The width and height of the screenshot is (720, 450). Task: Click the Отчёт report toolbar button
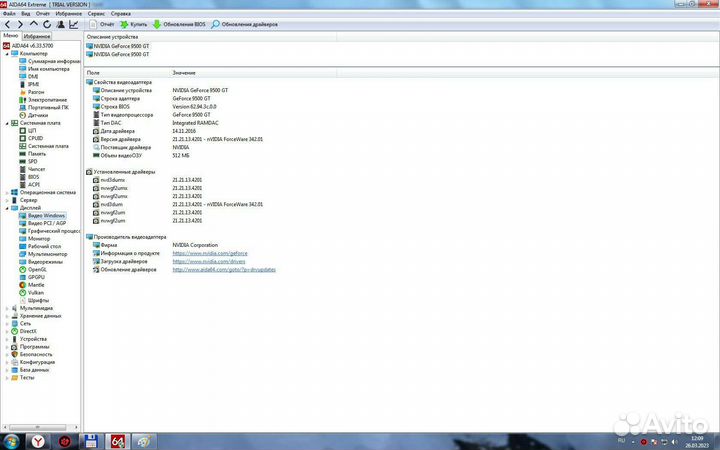coord(102,24)
